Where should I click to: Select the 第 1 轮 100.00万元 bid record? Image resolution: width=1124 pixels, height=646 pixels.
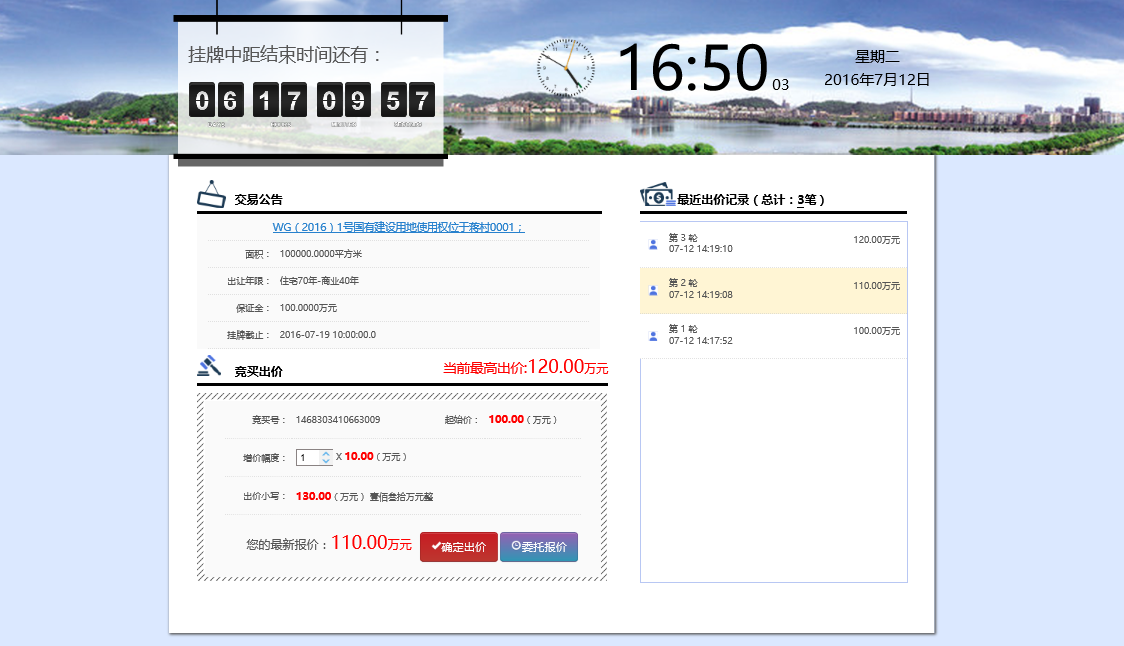pos(773,336)
